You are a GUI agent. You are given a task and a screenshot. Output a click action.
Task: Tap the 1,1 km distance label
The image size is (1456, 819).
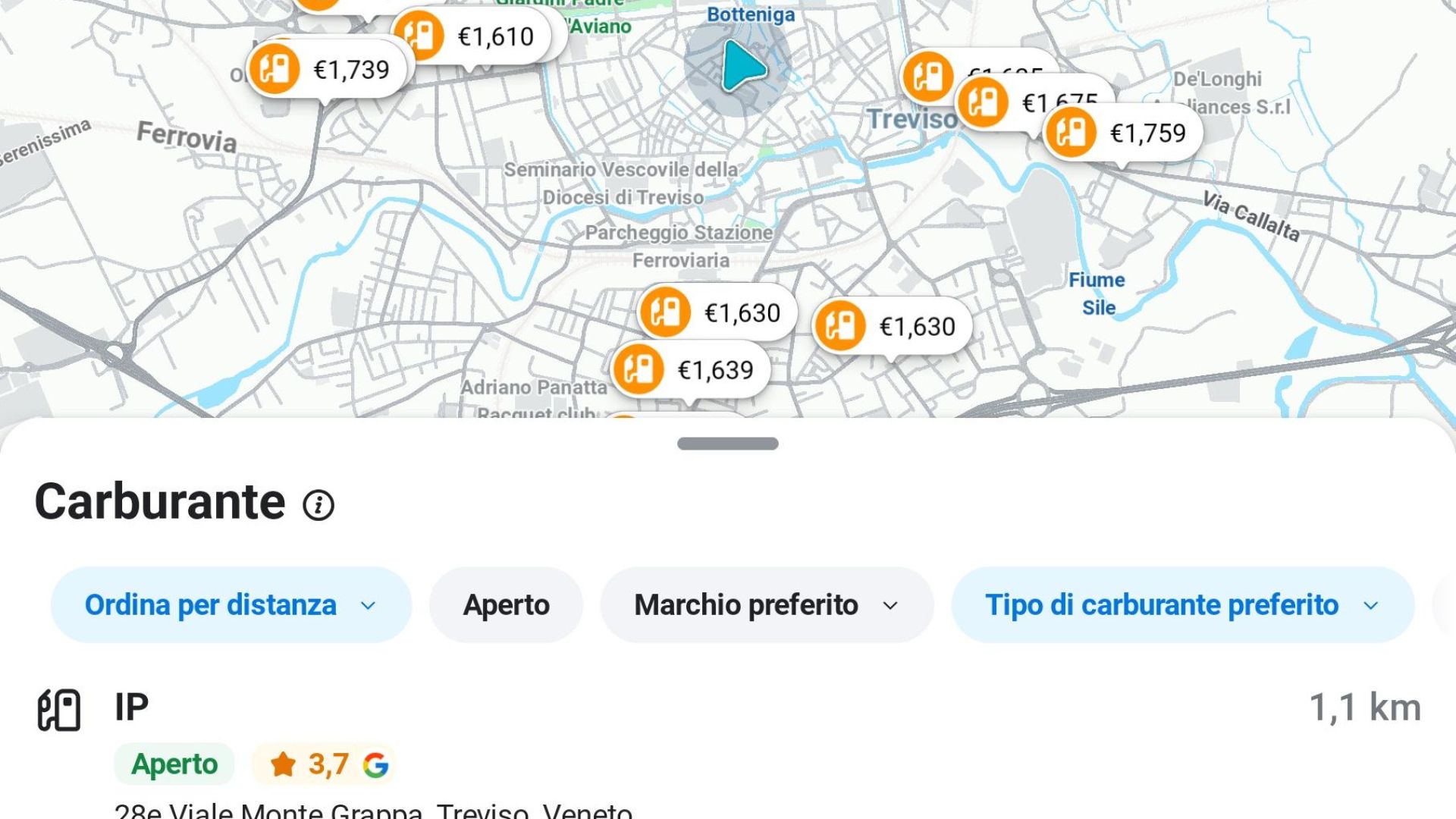pos(1364,708)
